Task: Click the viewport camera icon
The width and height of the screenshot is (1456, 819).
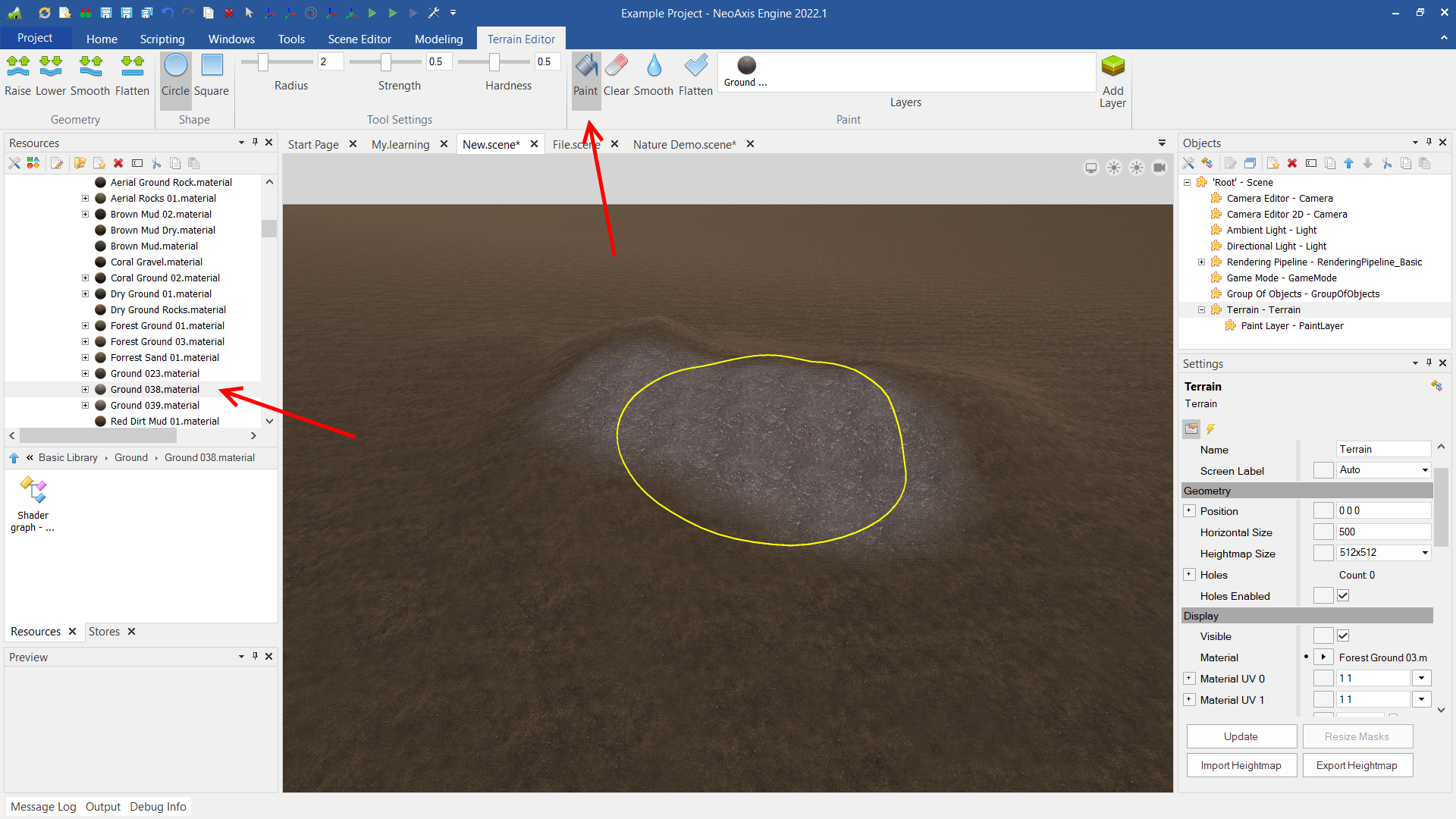Action: click(x=1159, y=168)
